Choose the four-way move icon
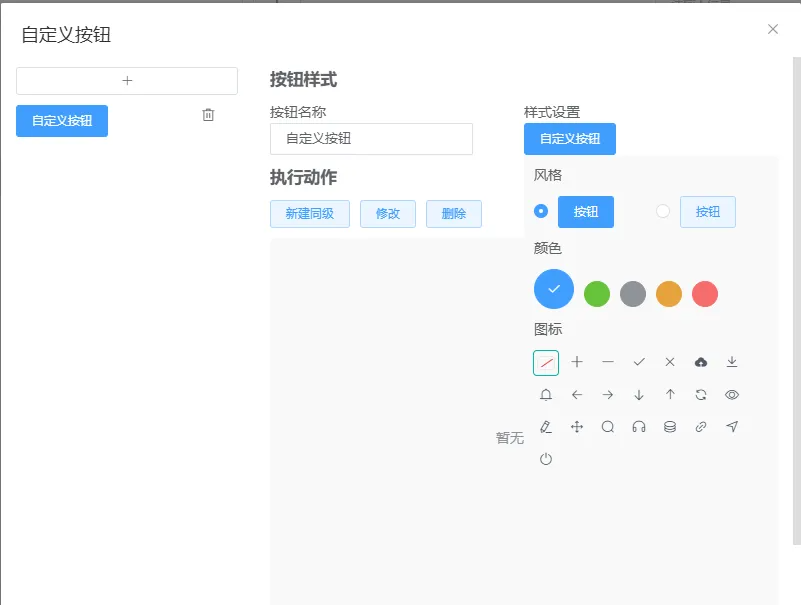 (x=577, y=427)
